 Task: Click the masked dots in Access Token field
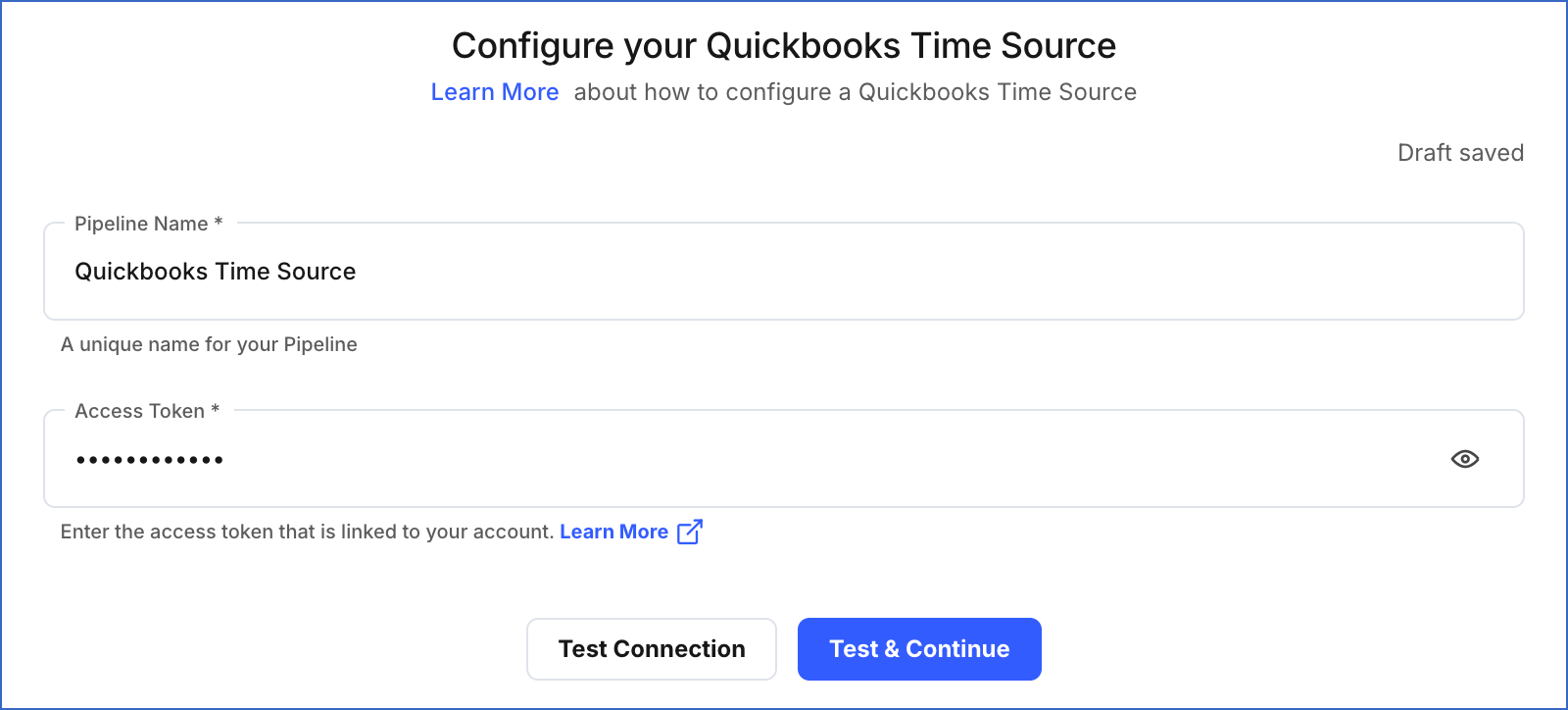click(x=150, y=459)
